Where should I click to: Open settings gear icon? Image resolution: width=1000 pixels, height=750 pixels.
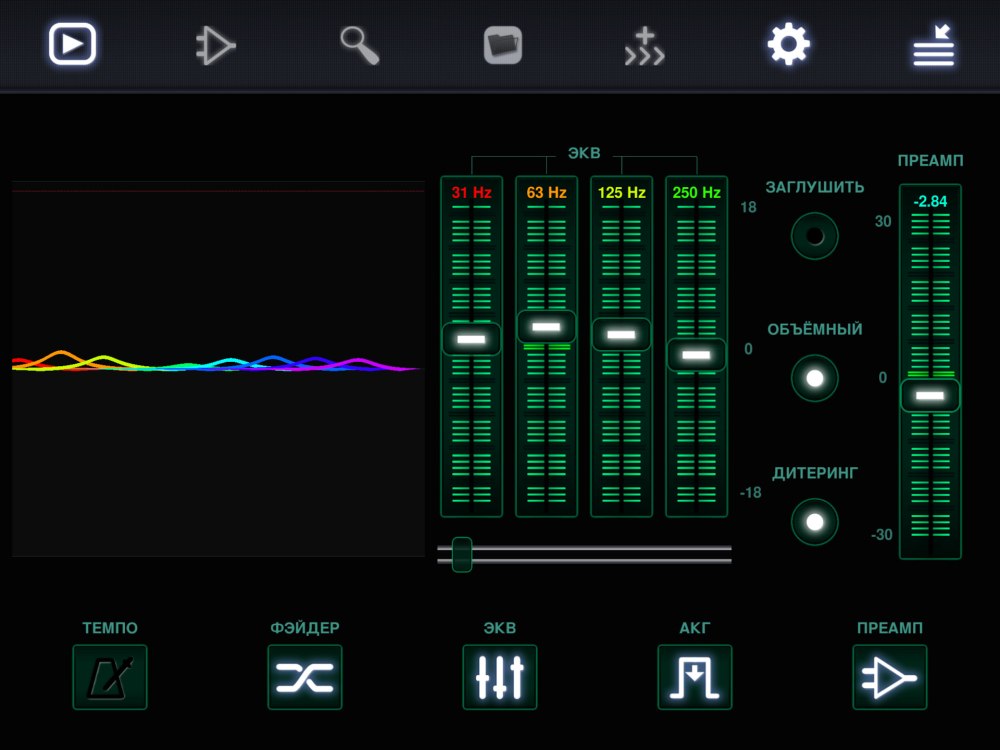coord(789,44)
